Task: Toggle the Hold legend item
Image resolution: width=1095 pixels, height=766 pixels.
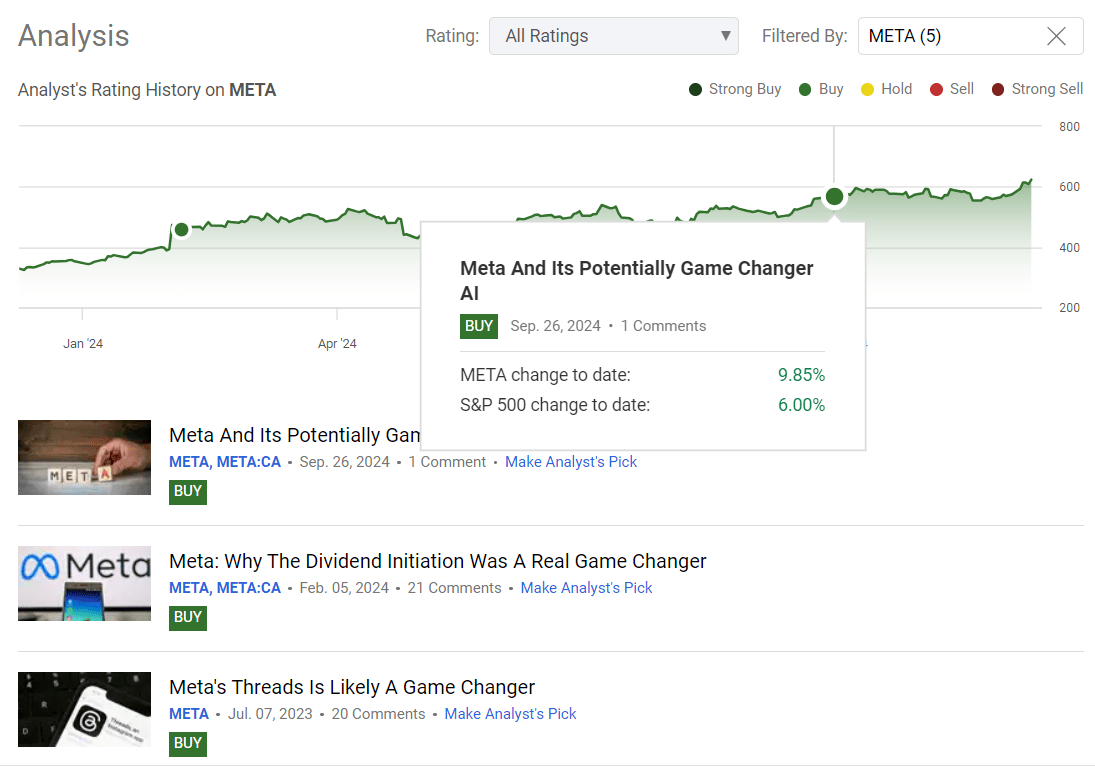Action: pyautogui.click(x=886, y=89)
